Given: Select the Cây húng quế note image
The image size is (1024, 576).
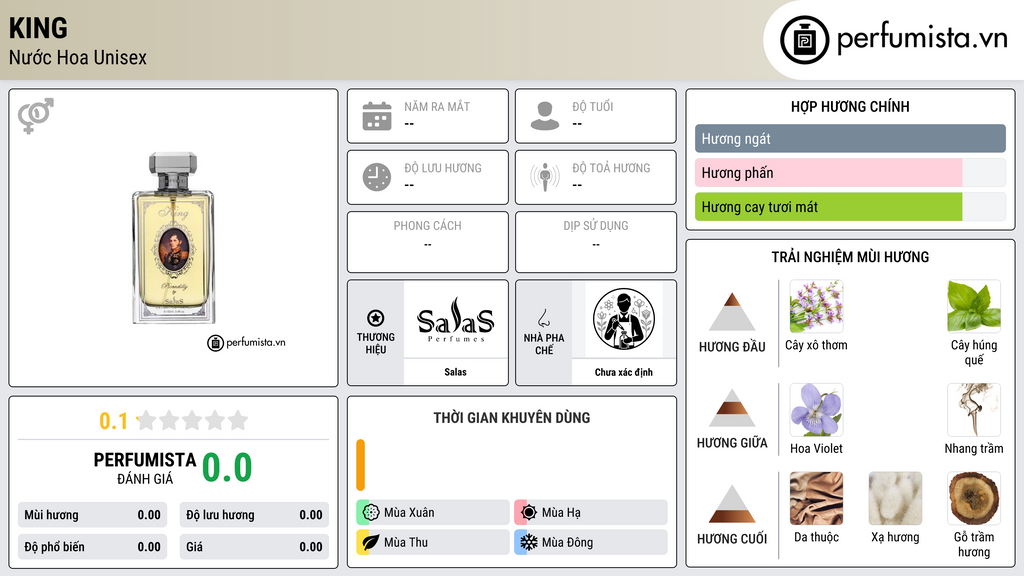Looking at the screenshot, I should [974, 306].
